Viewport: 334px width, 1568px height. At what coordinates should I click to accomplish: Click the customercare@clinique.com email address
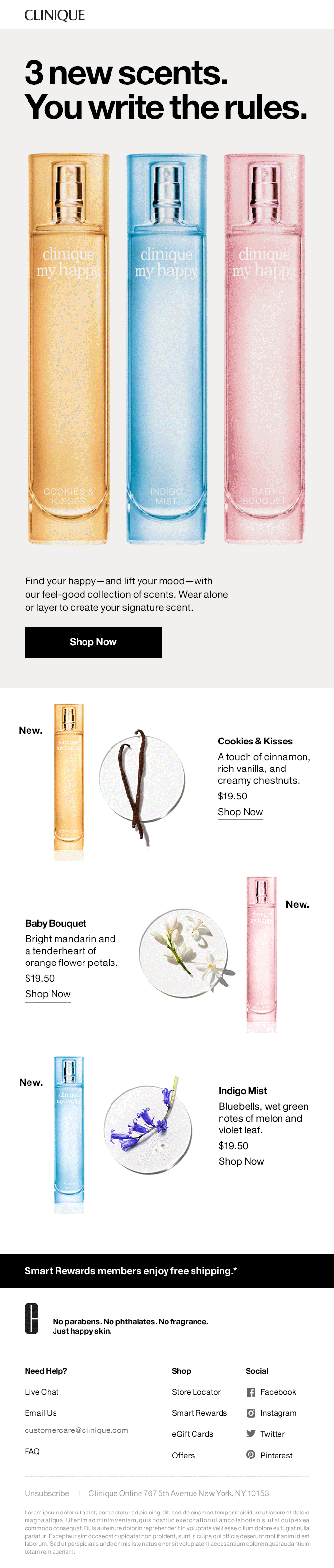click(x=76, y=1430)
